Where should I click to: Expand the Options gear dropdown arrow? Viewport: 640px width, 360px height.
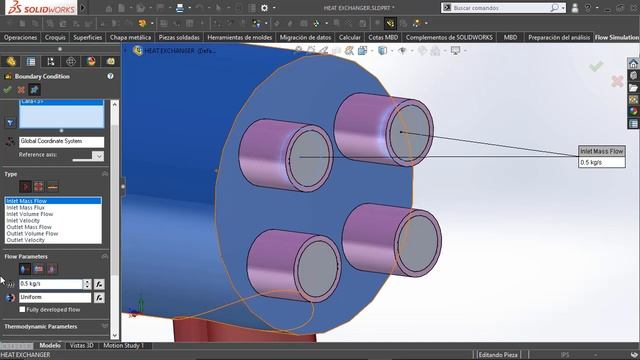274,8
